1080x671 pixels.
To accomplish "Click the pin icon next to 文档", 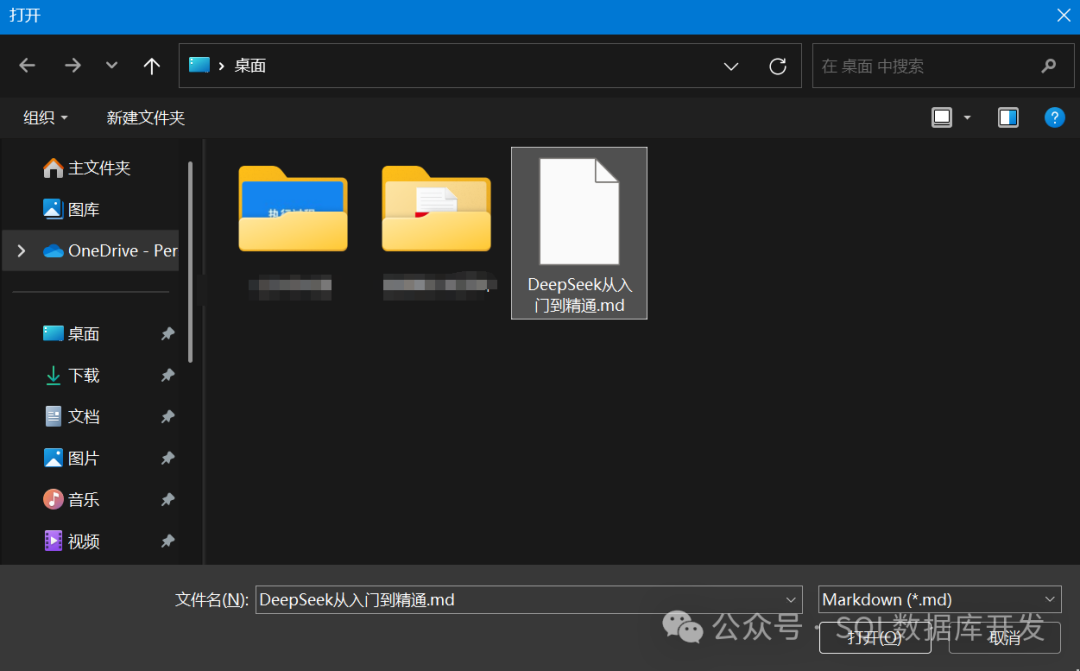I will click(167, 416).
